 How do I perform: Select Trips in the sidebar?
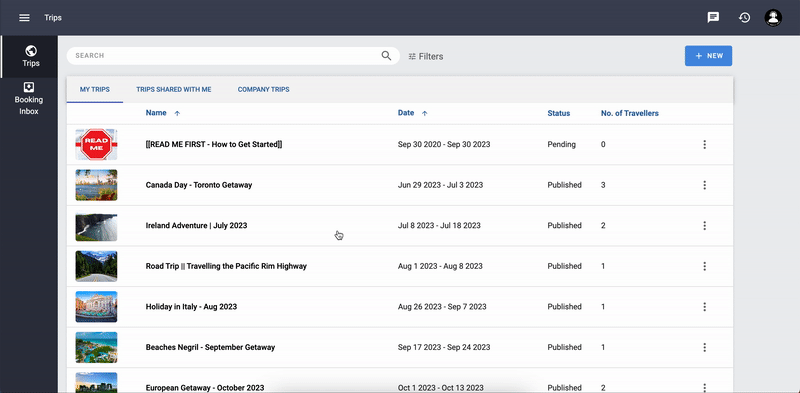[29, 57]
